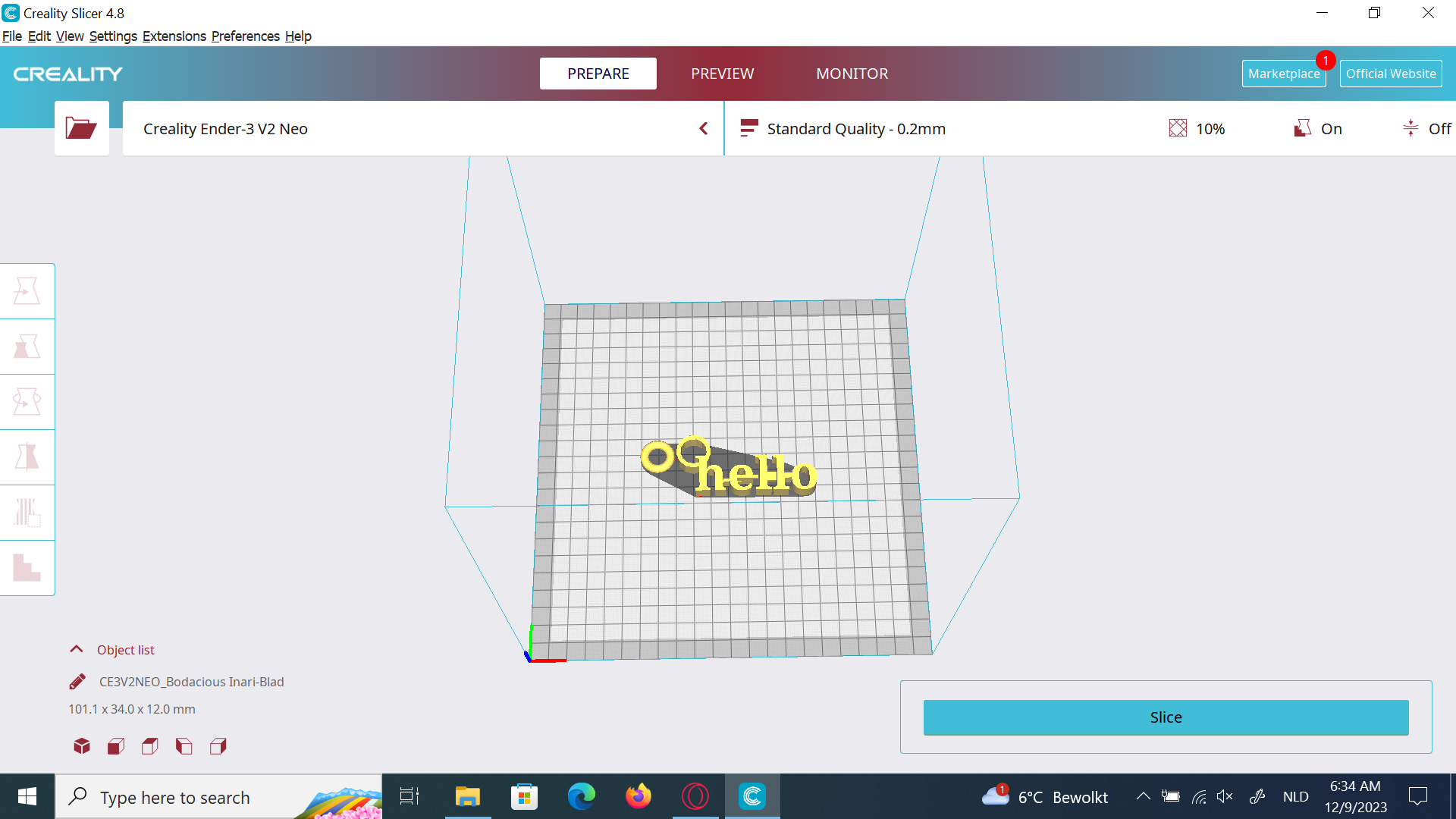Click the pencil icon beside the model name

[77, 682]
